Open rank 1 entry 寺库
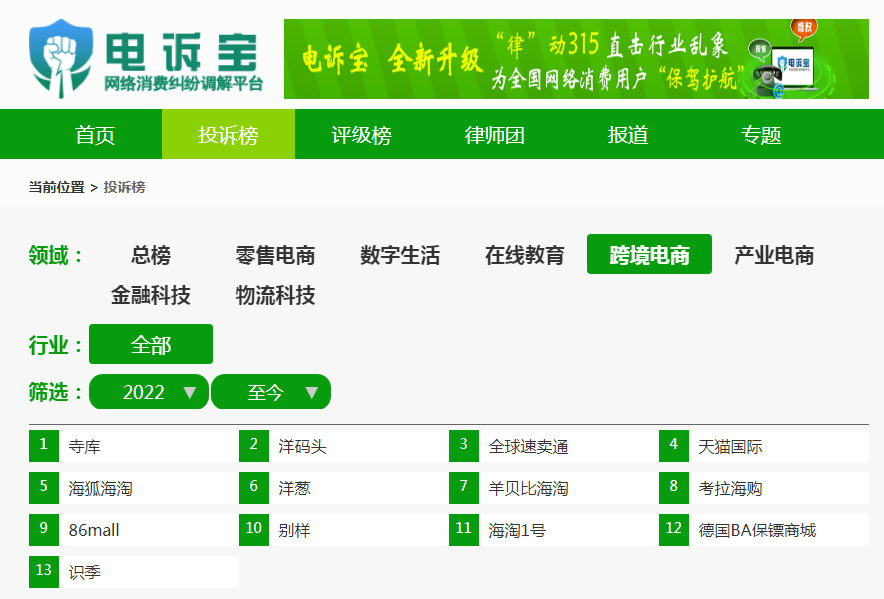 [x=134, y=446]
